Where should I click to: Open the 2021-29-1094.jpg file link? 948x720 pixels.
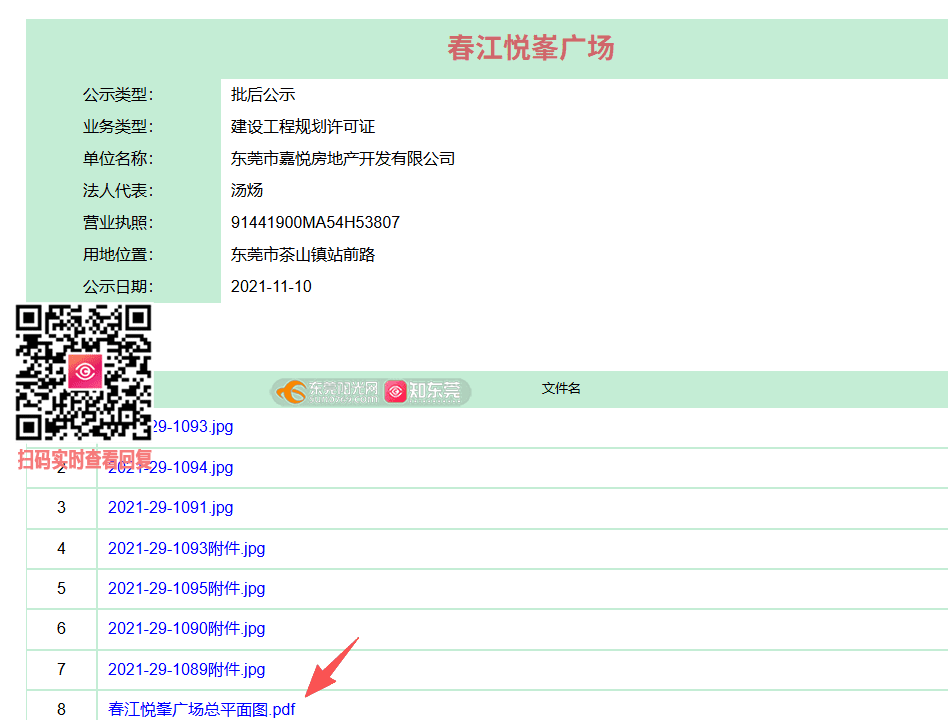(x=192, y=467)
